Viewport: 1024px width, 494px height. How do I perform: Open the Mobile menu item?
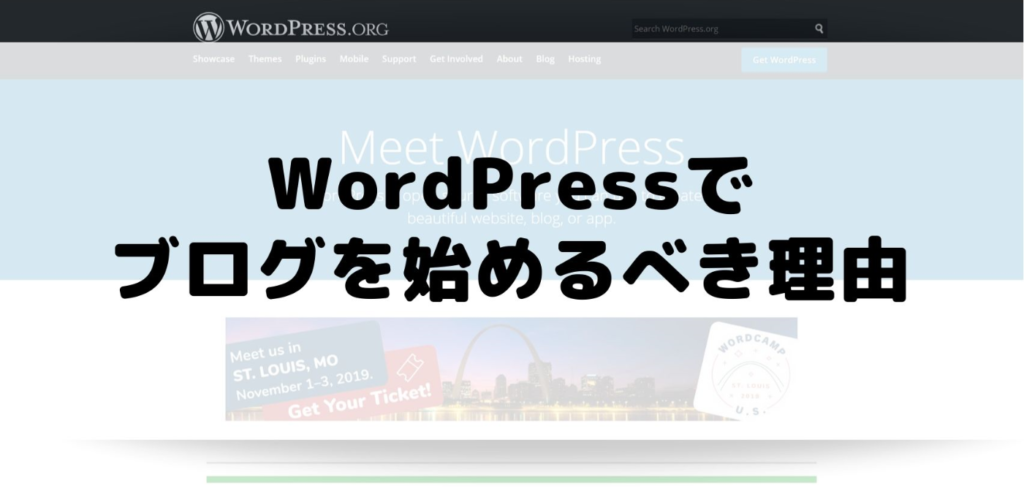point(354,59)
